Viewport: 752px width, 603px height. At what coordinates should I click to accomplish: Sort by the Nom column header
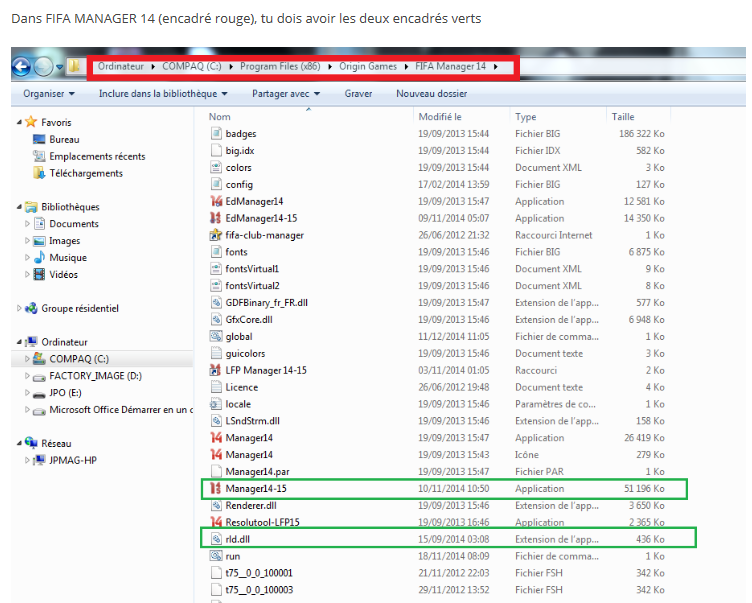(x=220, y=117)
